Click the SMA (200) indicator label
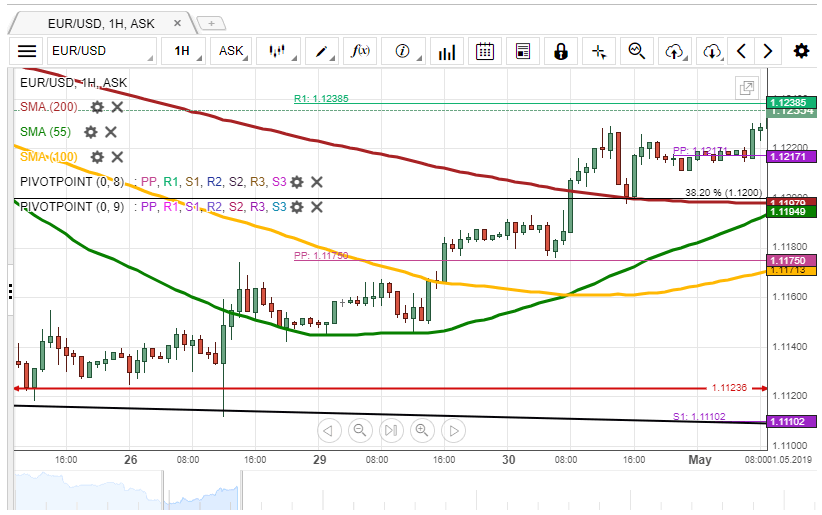This screenshot has width=822, height=515. 49,107
